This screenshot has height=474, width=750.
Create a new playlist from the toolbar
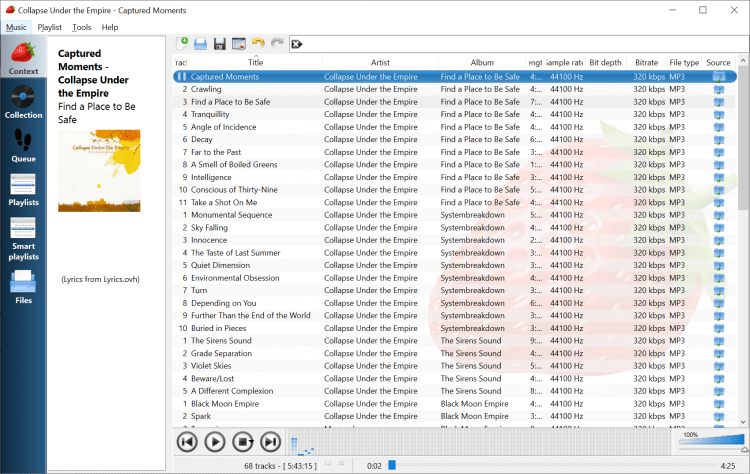click(x=182, y=44)
